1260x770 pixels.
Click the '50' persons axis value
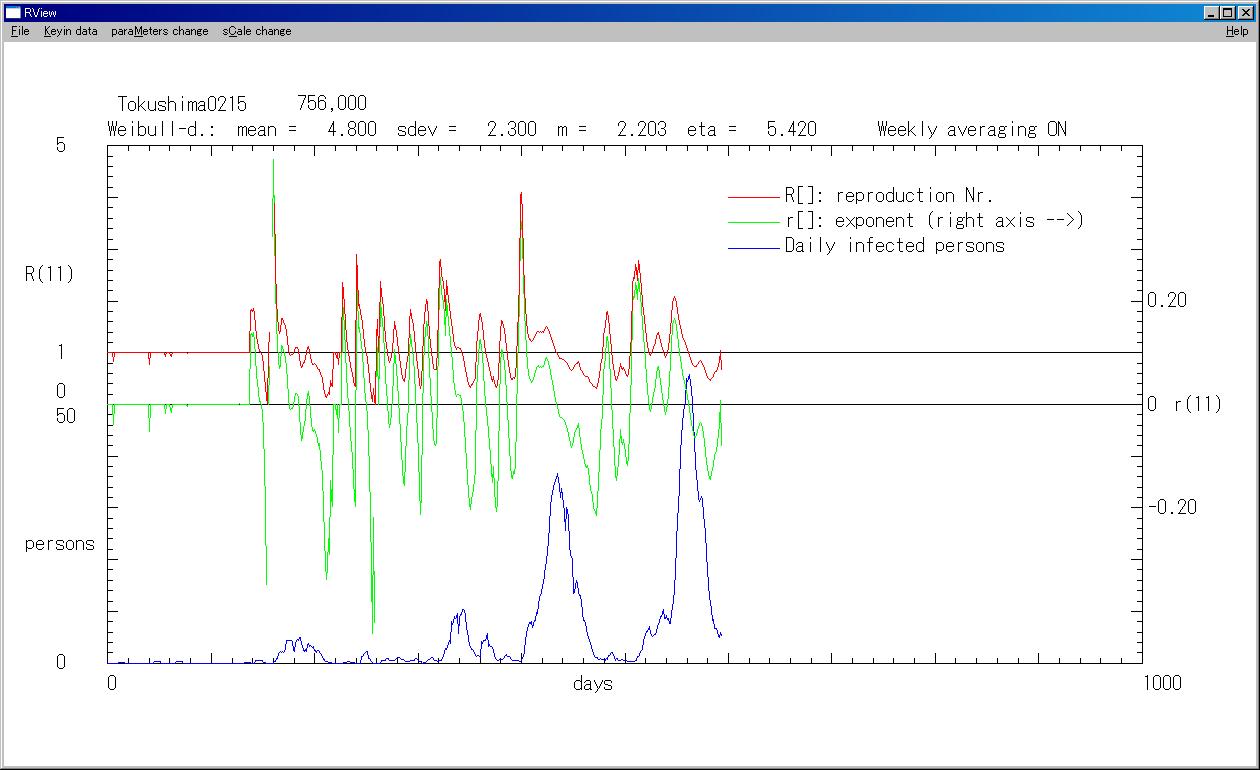point(65,416)
